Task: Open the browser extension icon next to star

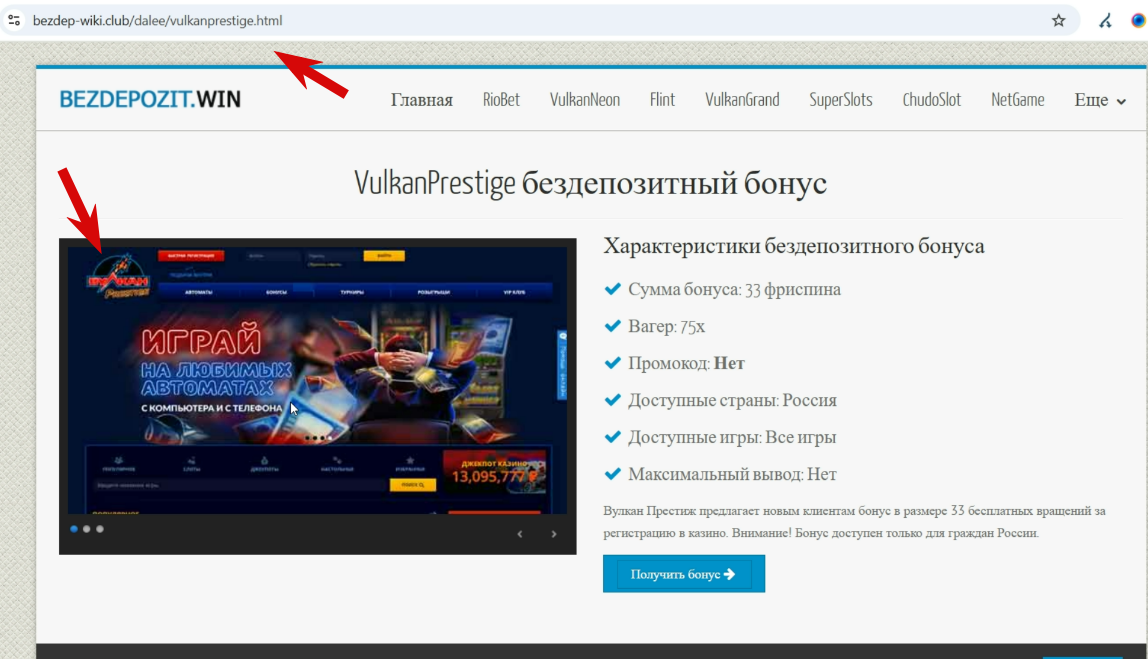Action: coord(1106,21)
